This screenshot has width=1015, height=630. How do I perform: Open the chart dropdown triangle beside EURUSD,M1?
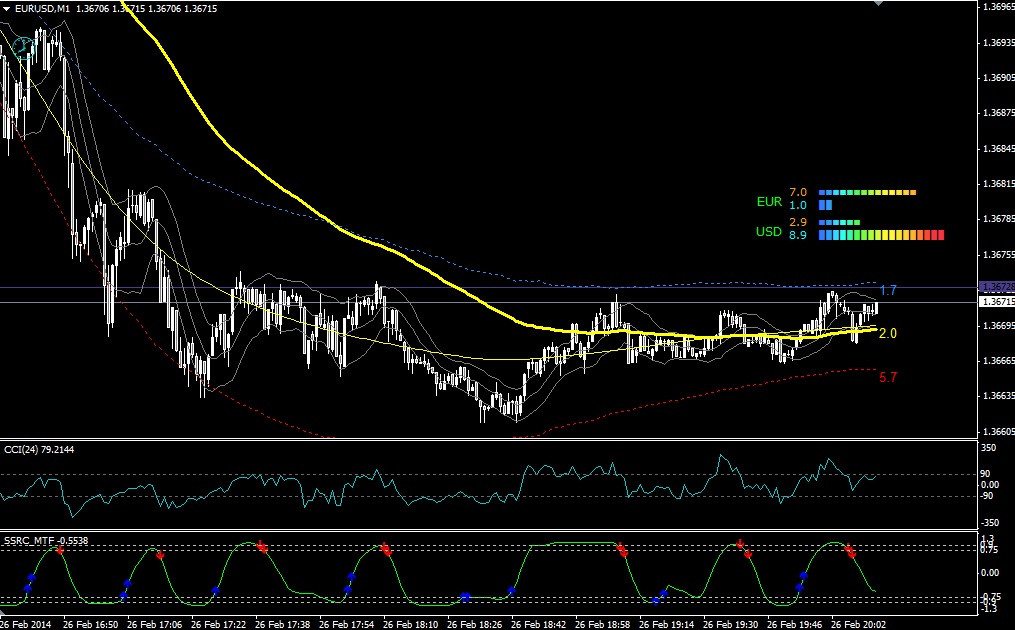6,8
